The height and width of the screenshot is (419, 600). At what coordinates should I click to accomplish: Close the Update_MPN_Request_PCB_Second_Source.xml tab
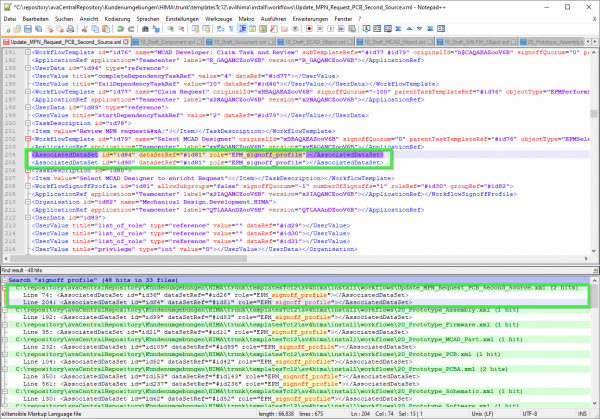click(x=125, y=45)
